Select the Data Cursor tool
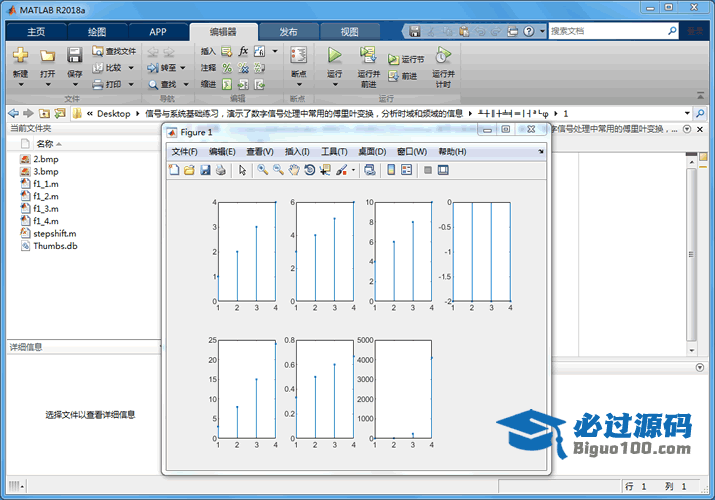Screen dimensions: 715x500 (325, 170)
